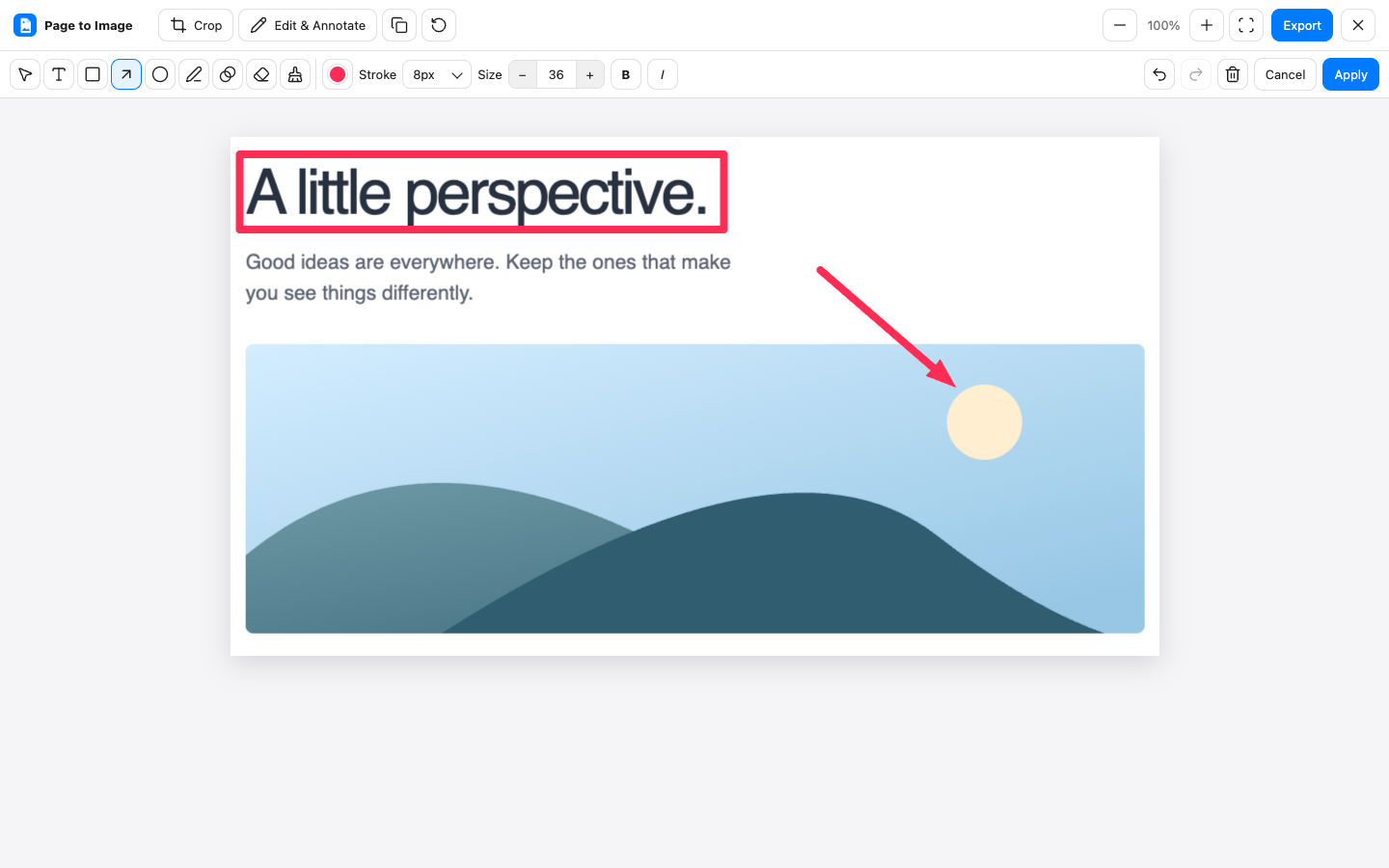Viewport: 1389px width, 868px height.
Task: Undo the last annotation
Action: (x=1159, y=74)
